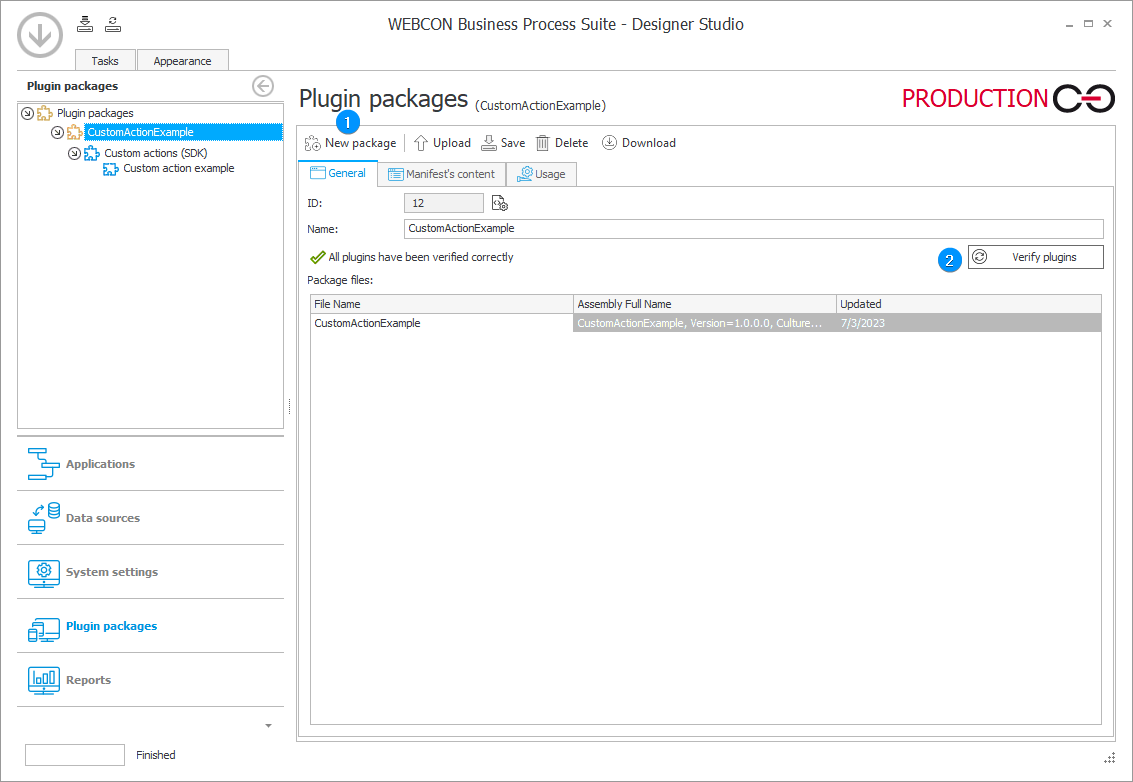Click the green checkmark verification status icon

coord(317,257)
